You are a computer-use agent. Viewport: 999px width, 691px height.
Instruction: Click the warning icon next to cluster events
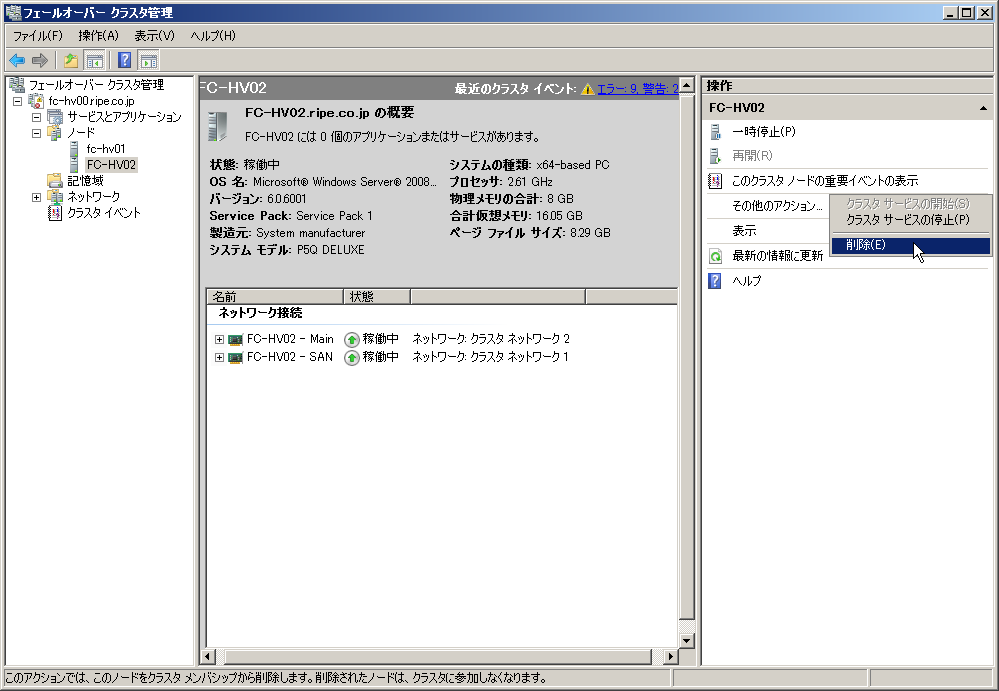pyautogui.click(x=587, y=89)
